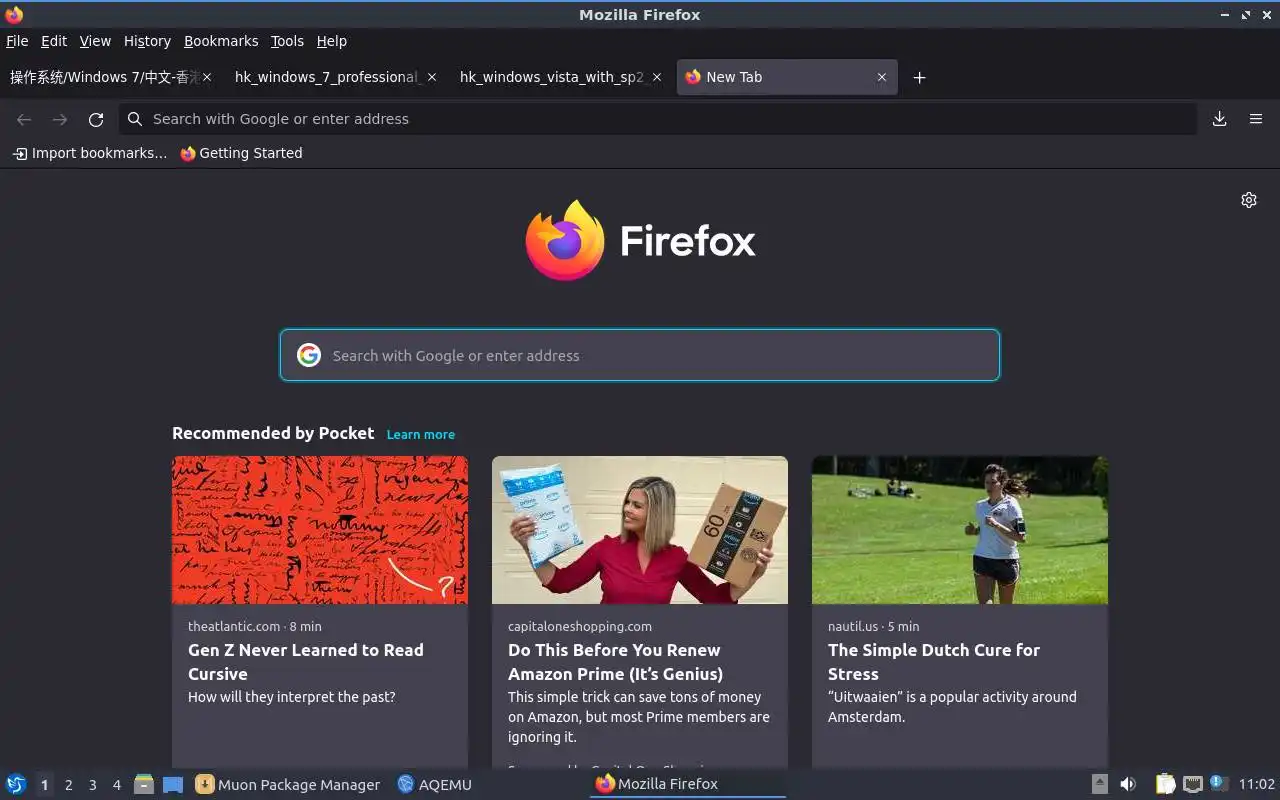Click the back navigation arrow
Image resolution: width=1280 pixels, height=800 pixels.
24,119
